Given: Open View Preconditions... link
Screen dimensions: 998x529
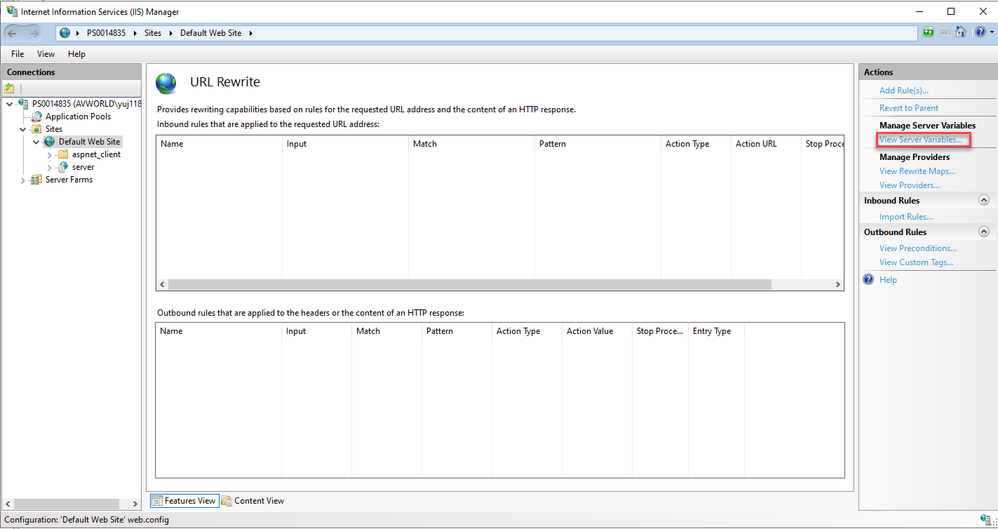Looking at the screenshot, I should coord(918,248).
